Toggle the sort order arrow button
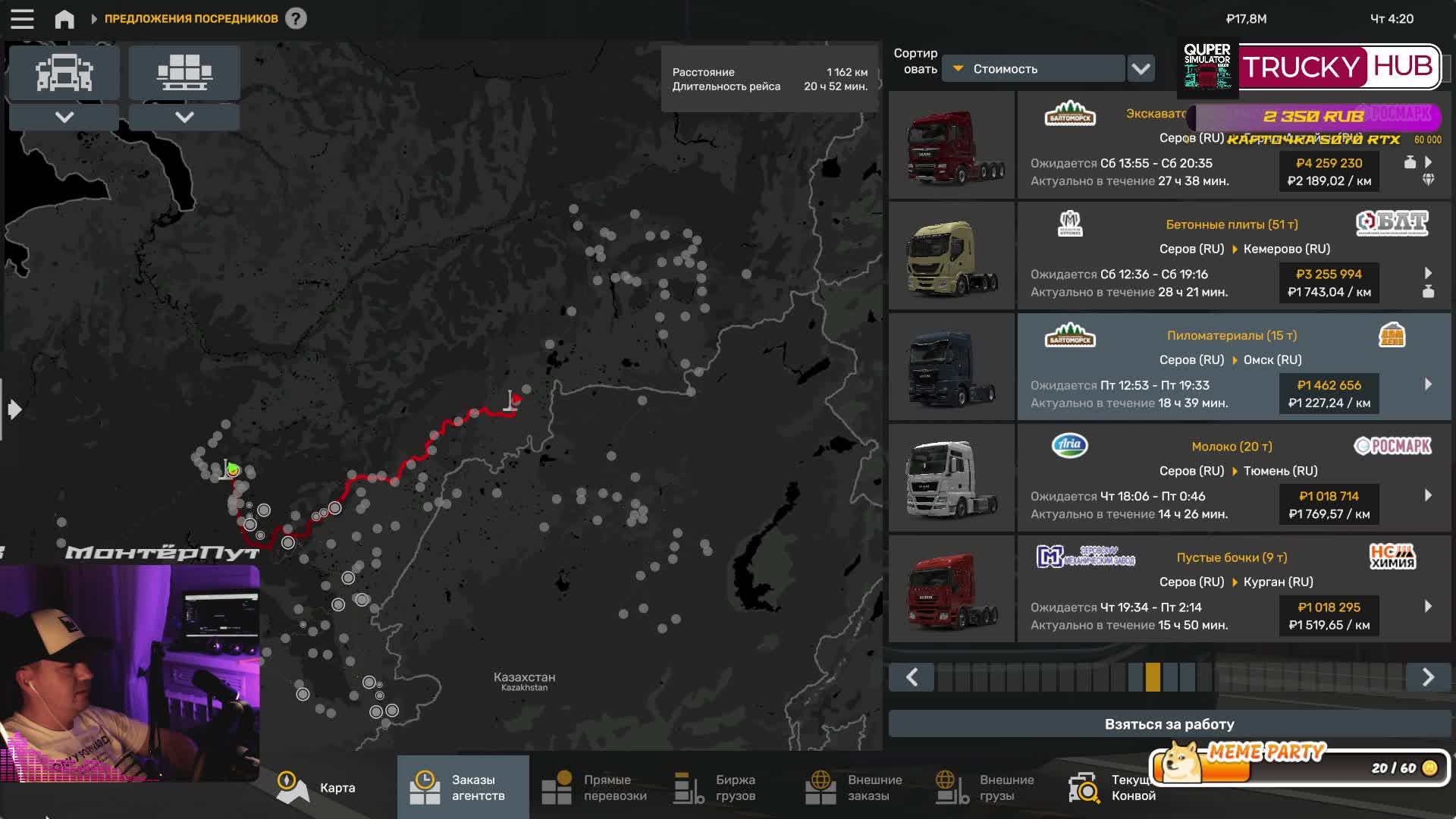Image resolution: width=1456 pixels, height=819 pixels. pos(1141,69)
